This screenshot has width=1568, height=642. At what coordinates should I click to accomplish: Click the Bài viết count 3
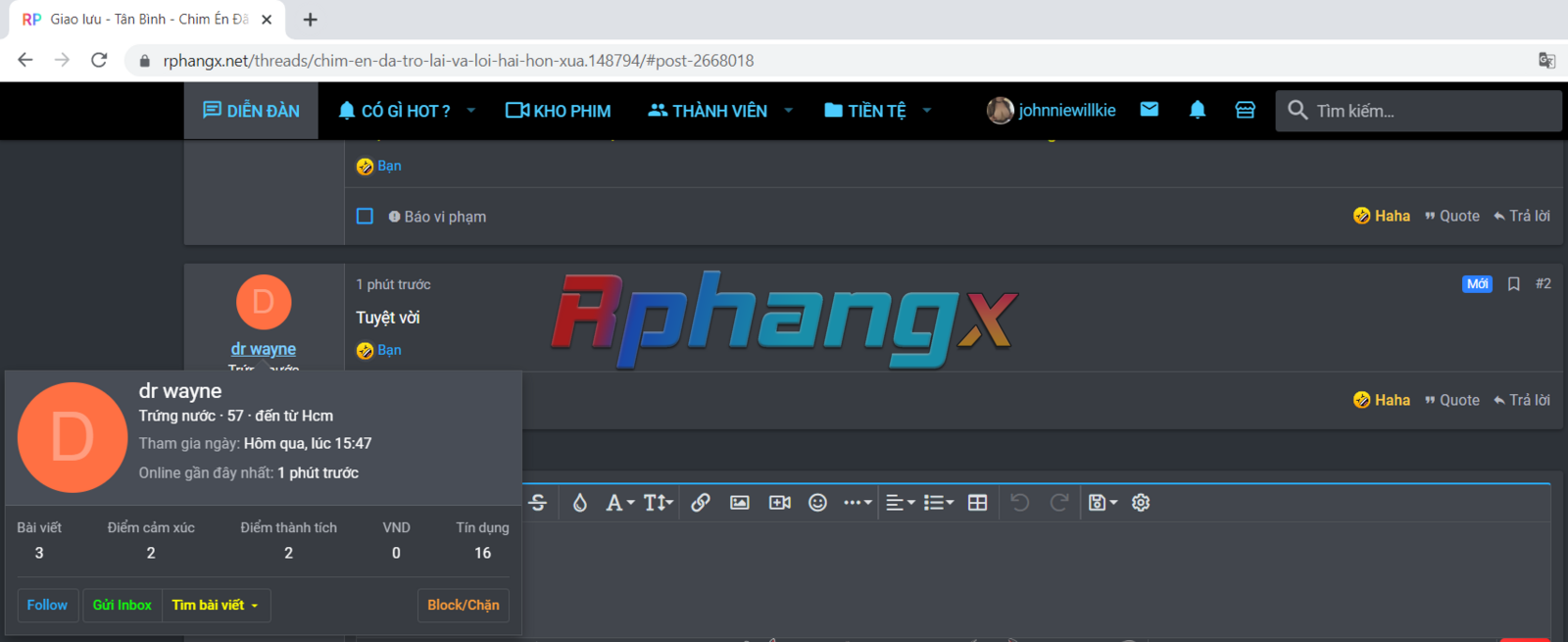[x=39, y=553]
